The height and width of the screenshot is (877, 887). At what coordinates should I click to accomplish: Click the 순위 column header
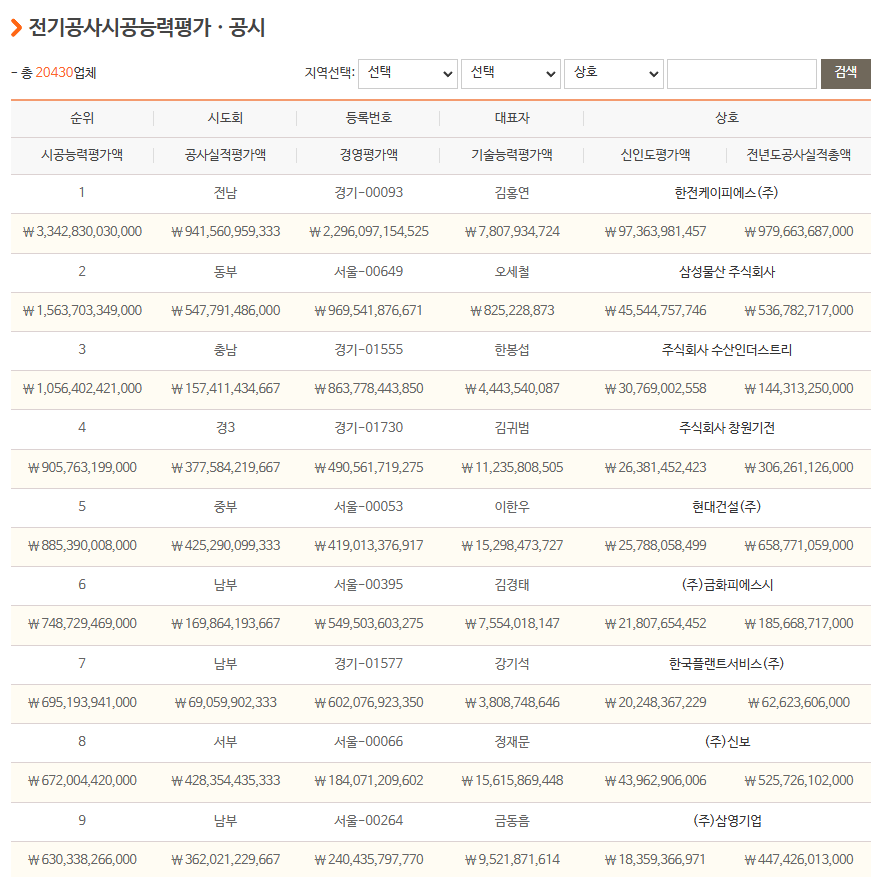coord(82,118)
